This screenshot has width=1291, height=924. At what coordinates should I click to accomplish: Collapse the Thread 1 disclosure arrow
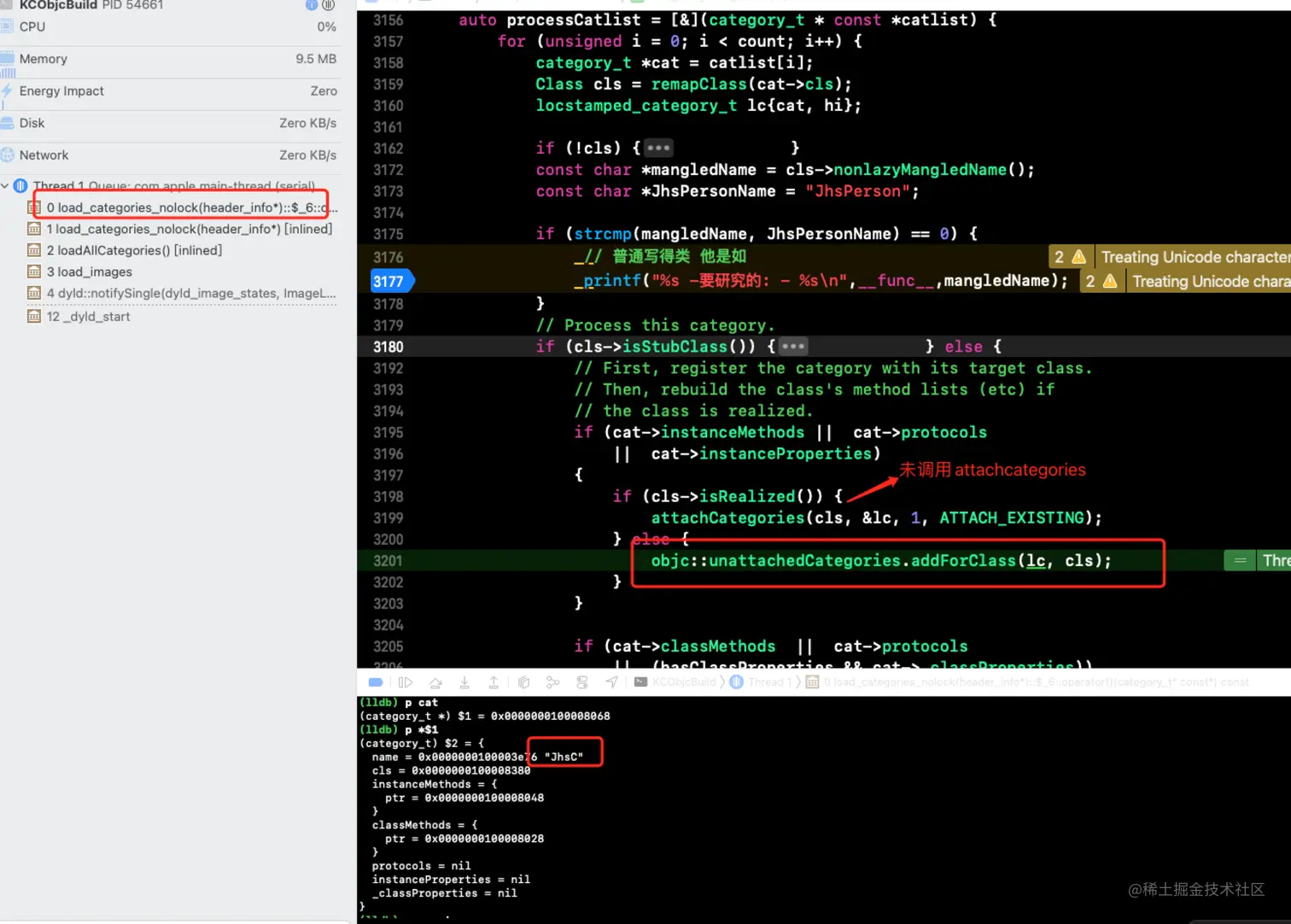click(5, 185)
